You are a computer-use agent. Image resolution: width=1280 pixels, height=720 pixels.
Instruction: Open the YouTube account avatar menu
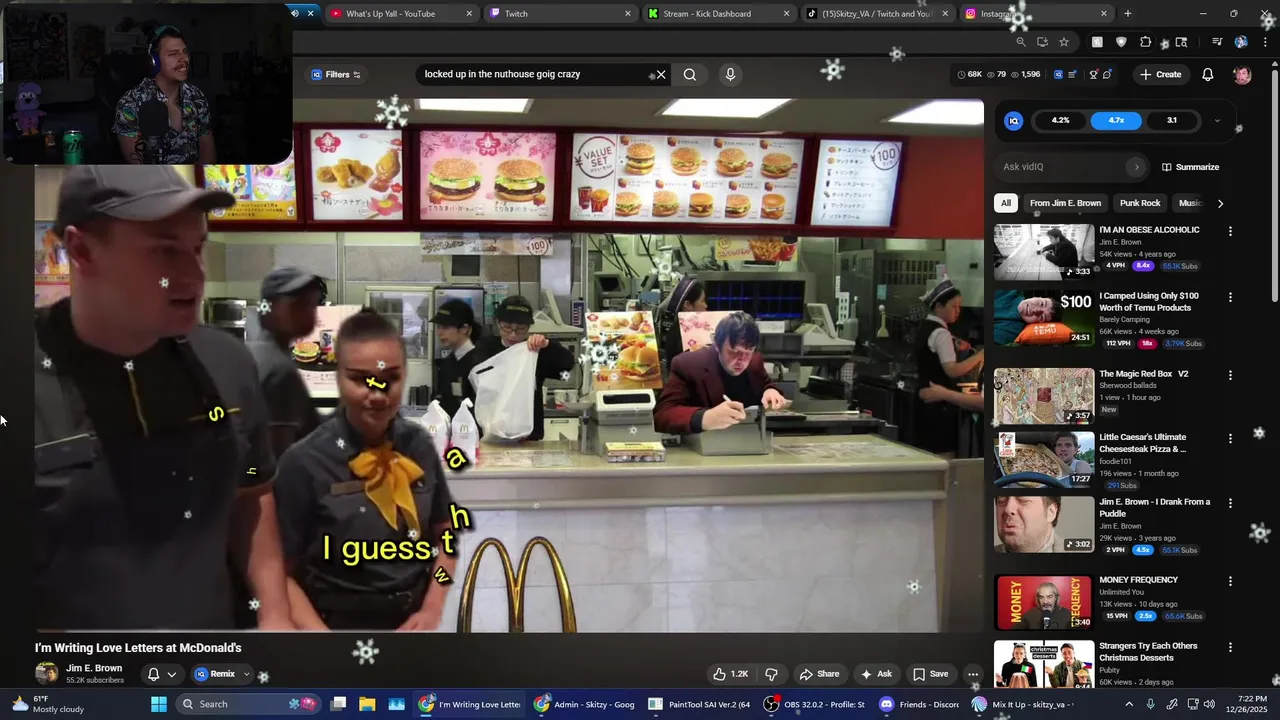[x=1242, y=74]
